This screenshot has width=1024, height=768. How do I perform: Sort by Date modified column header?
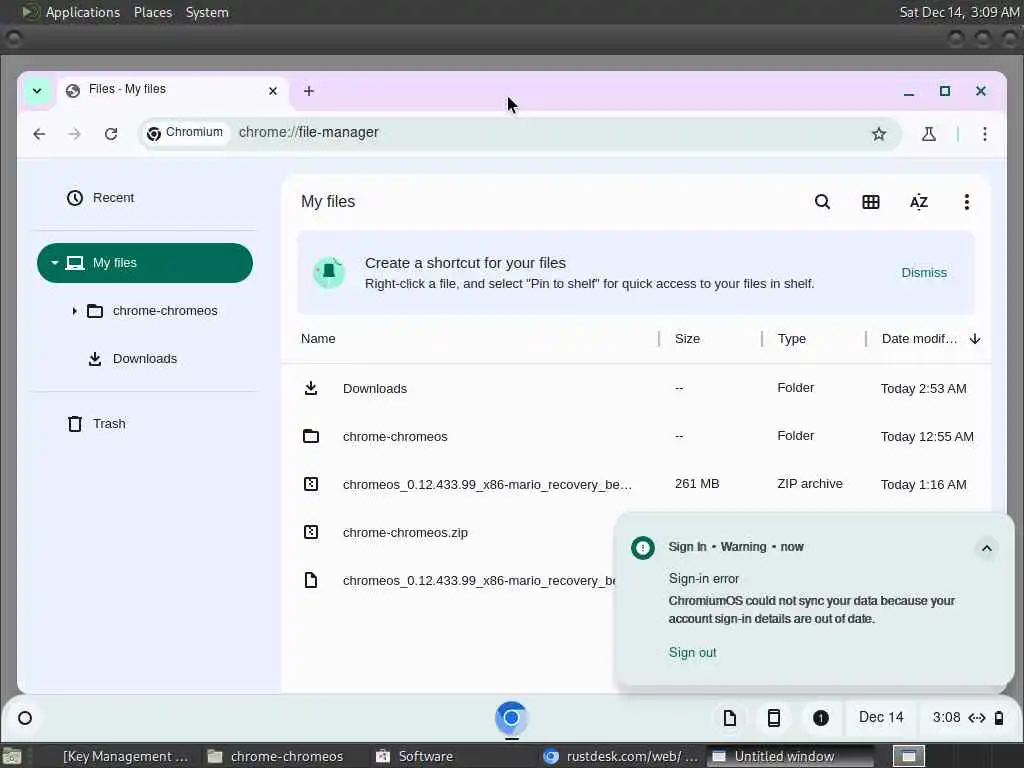click(x=919, y=339)
